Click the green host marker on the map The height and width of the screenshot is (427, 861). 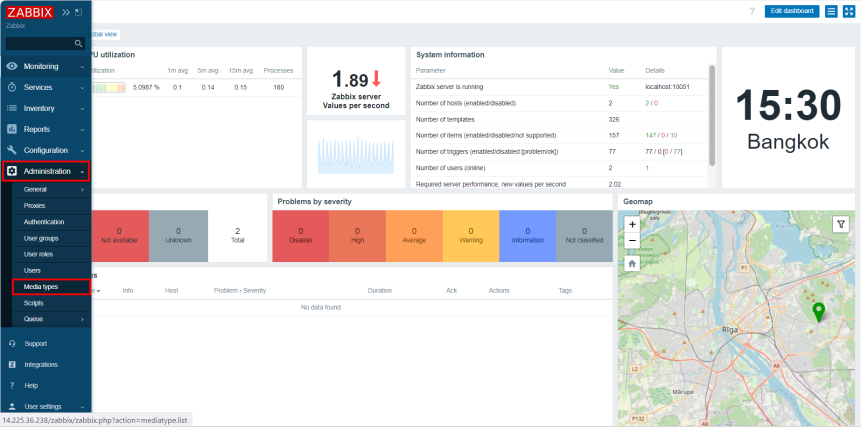(818, 312)
